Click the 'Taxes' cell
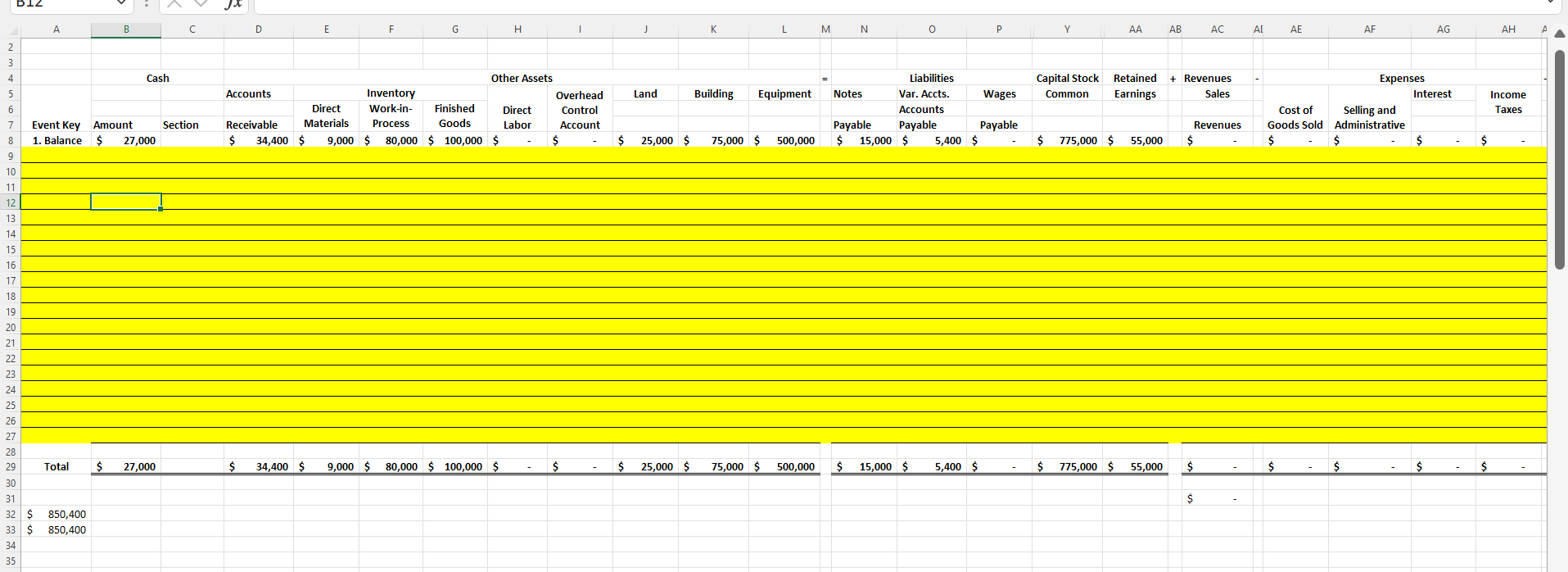The image size is (1568, 572). coord(1508,109)
